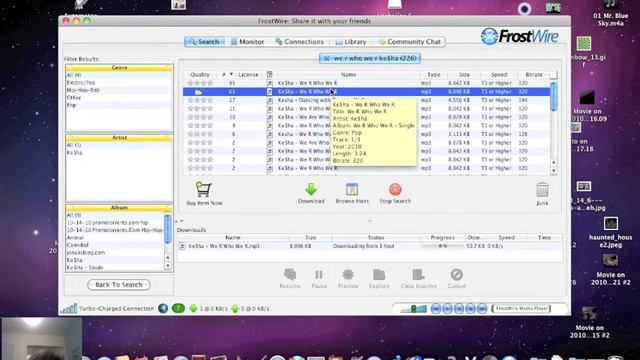Sort results by Speed column header

499,75
